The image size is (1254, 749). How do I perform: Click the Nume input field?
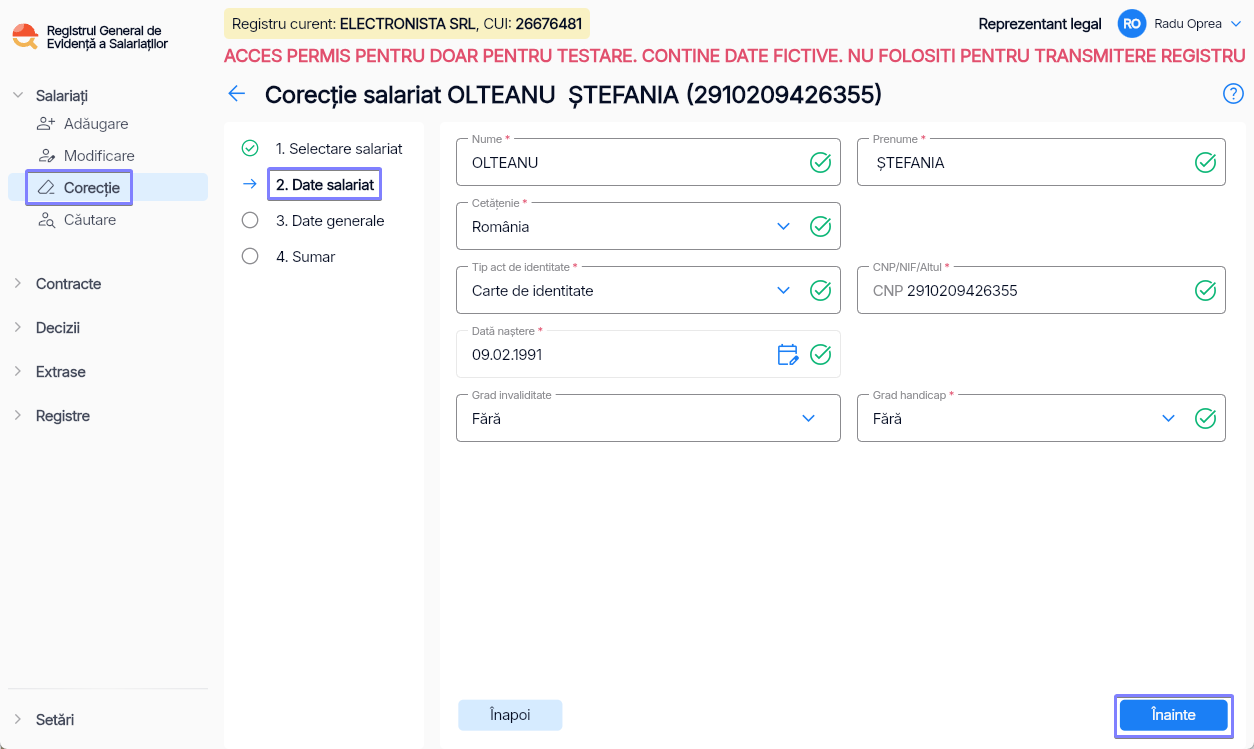click(x=648, y=162)
